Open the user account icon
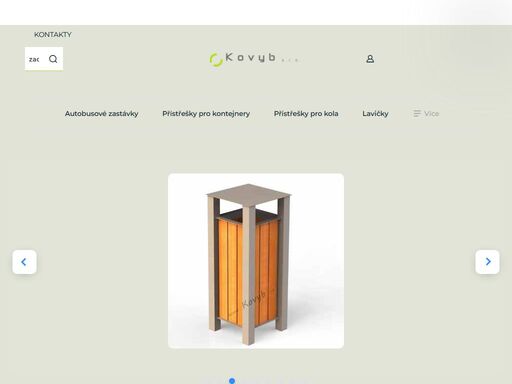The image size is (512, 384). point(370,59)
